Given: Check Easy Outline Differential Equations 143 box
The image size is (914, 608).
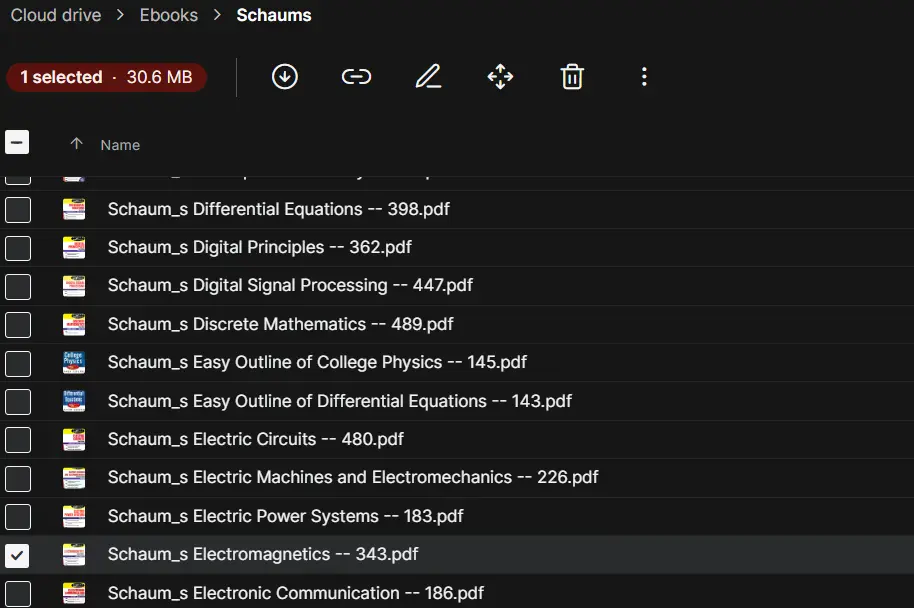Looking at the screenshot, I should click(18, 402).
